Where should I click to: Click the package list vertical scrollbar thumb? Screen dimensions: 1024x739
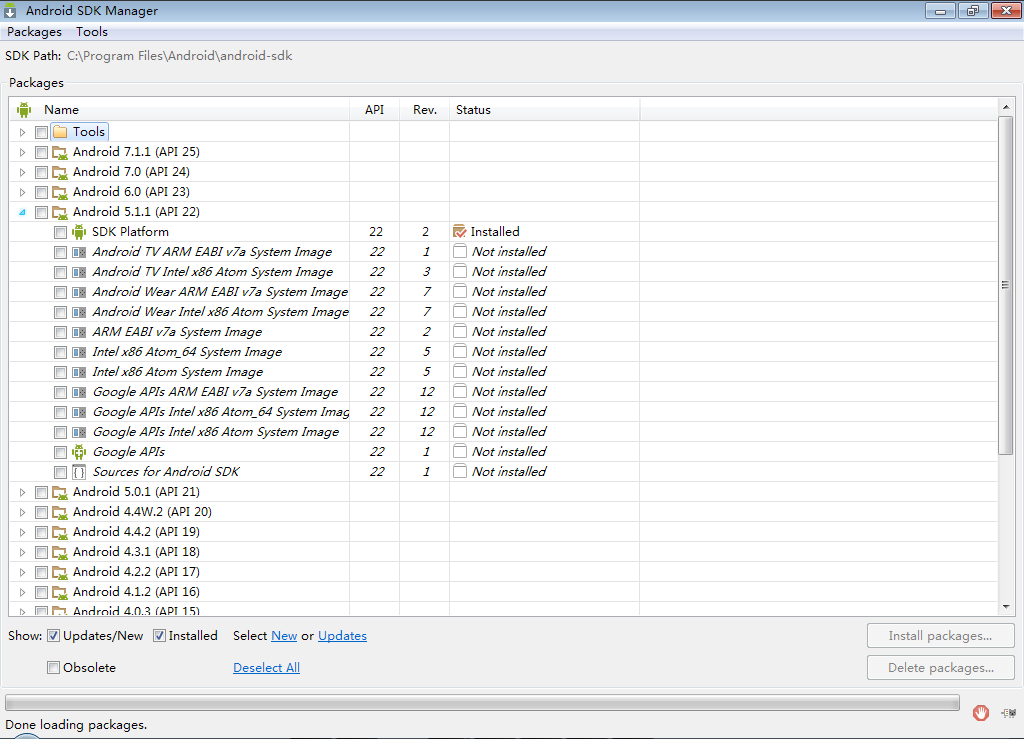coord(1005,285)
